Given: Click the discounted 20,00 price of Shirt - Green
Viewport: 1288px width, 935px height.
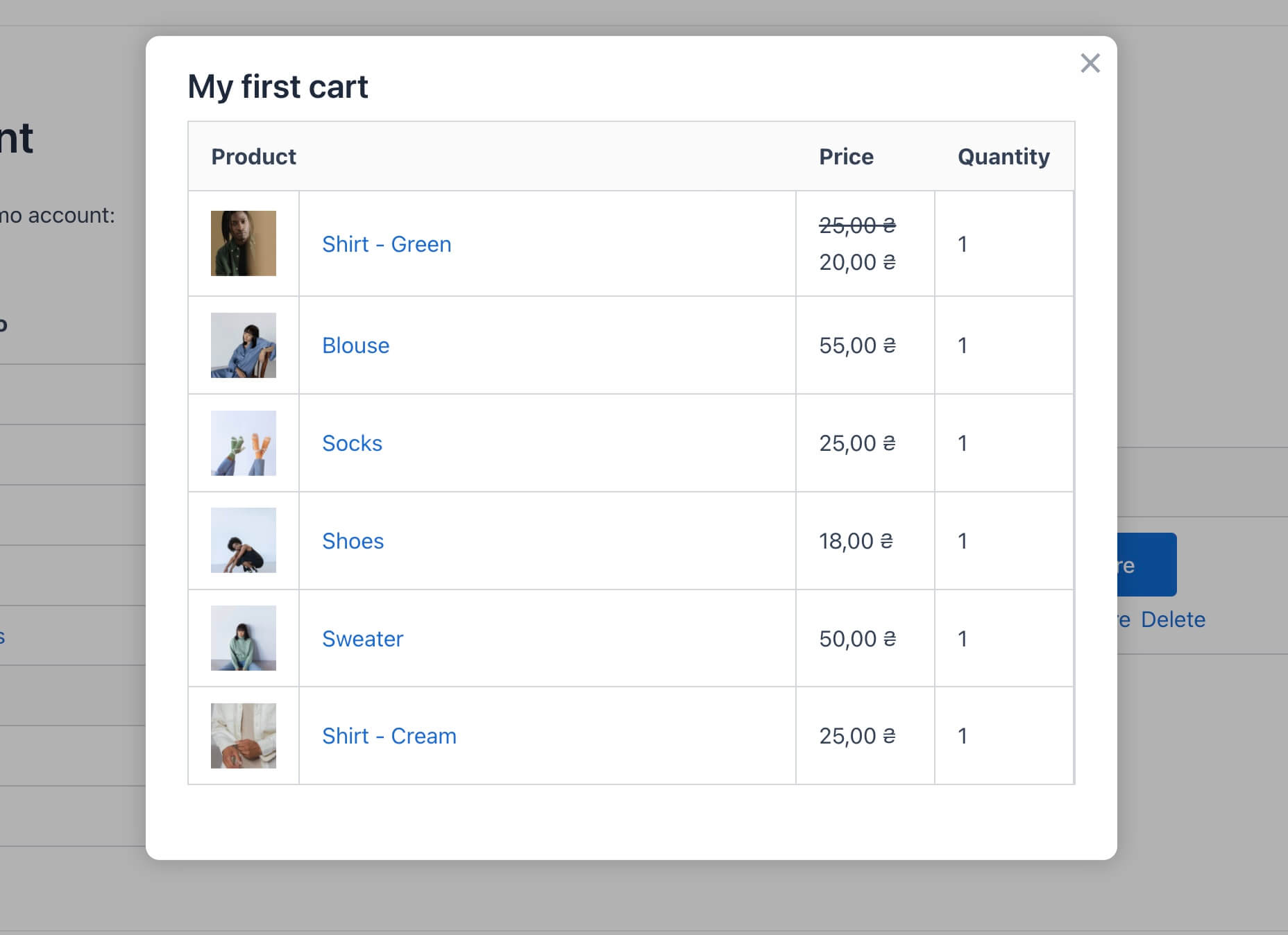Looking at the screenshot, I should (x=858, y=262).
